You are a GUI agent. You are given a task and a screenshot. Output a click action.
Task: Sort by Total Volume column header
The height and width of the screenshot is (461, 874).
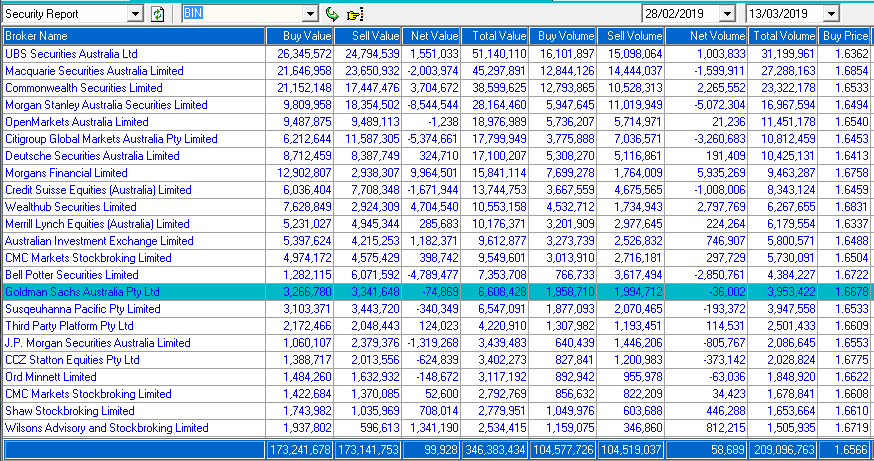(x=783, y=36)
